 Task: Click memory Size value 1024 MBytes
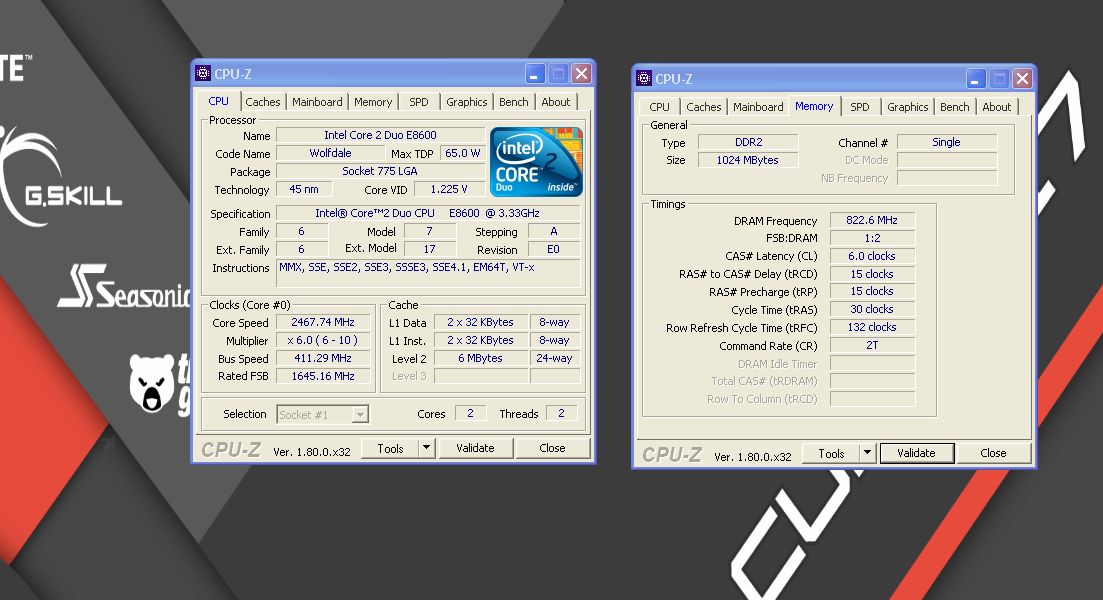[x=748, y=160]
